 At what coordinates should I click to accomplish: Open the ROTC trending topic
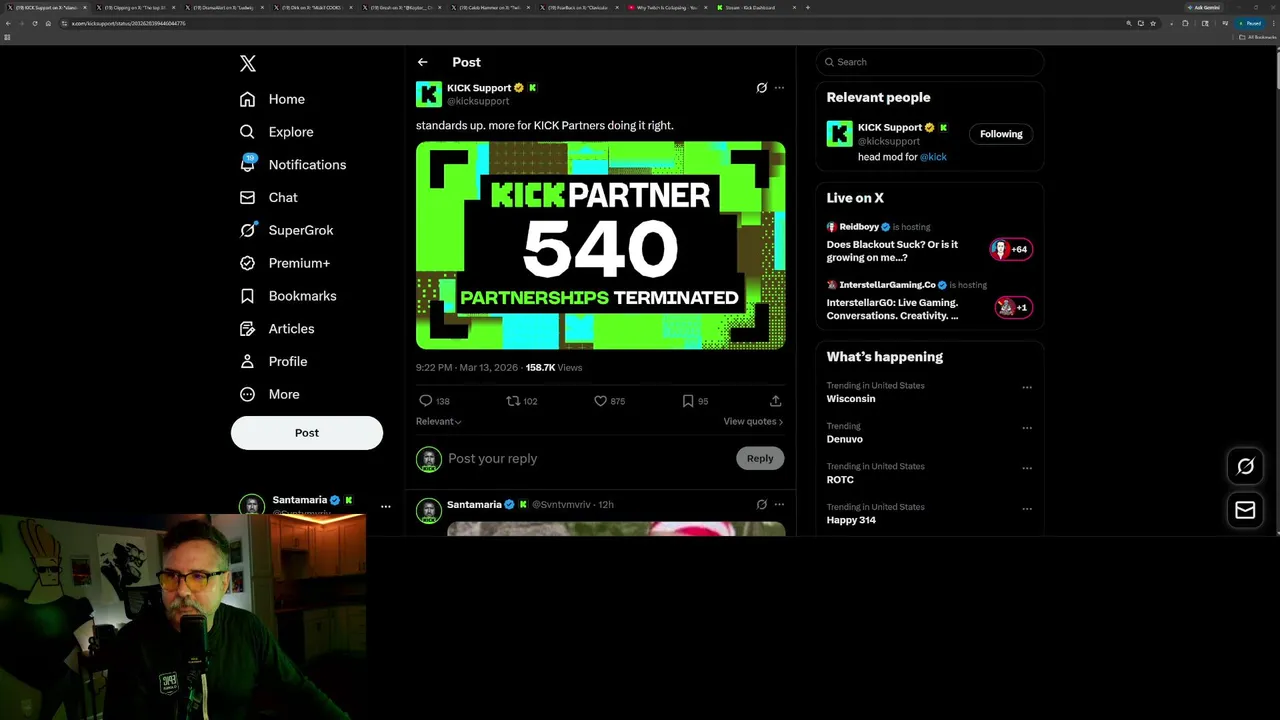(x=840, y=480)
